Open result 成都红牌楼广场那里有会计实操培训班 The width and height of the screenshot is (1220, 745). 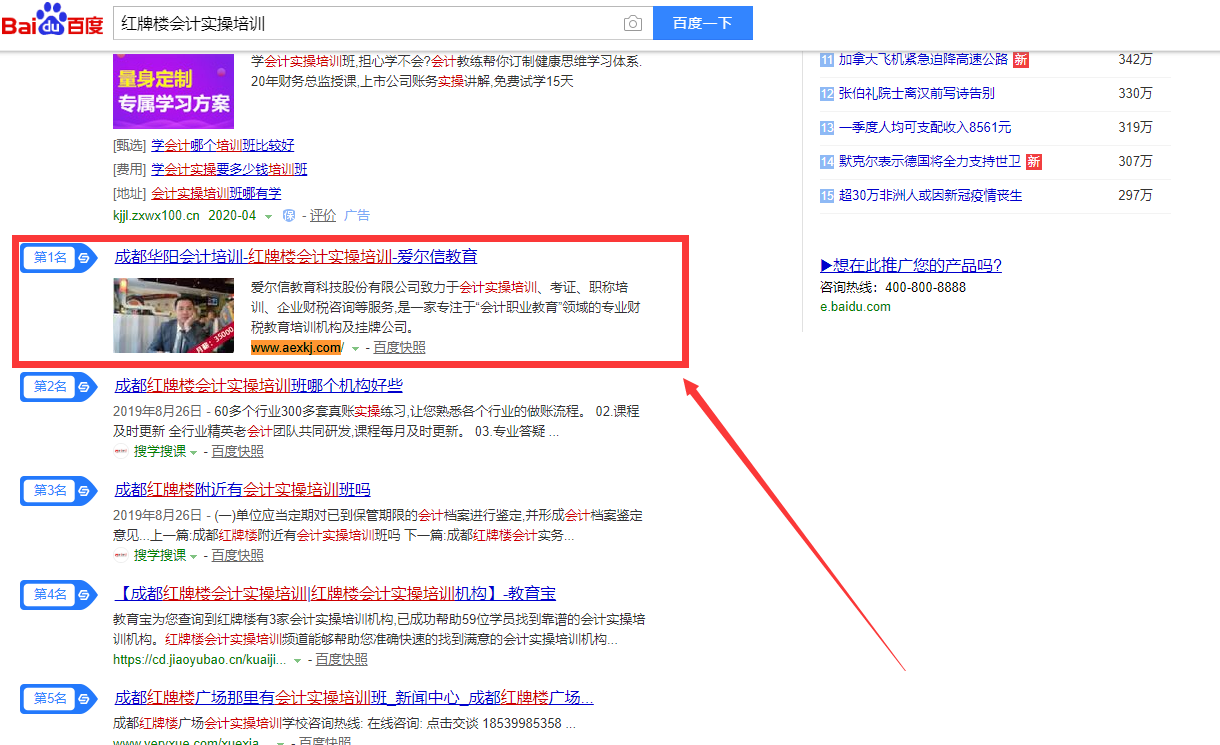[x=354, y=698]
